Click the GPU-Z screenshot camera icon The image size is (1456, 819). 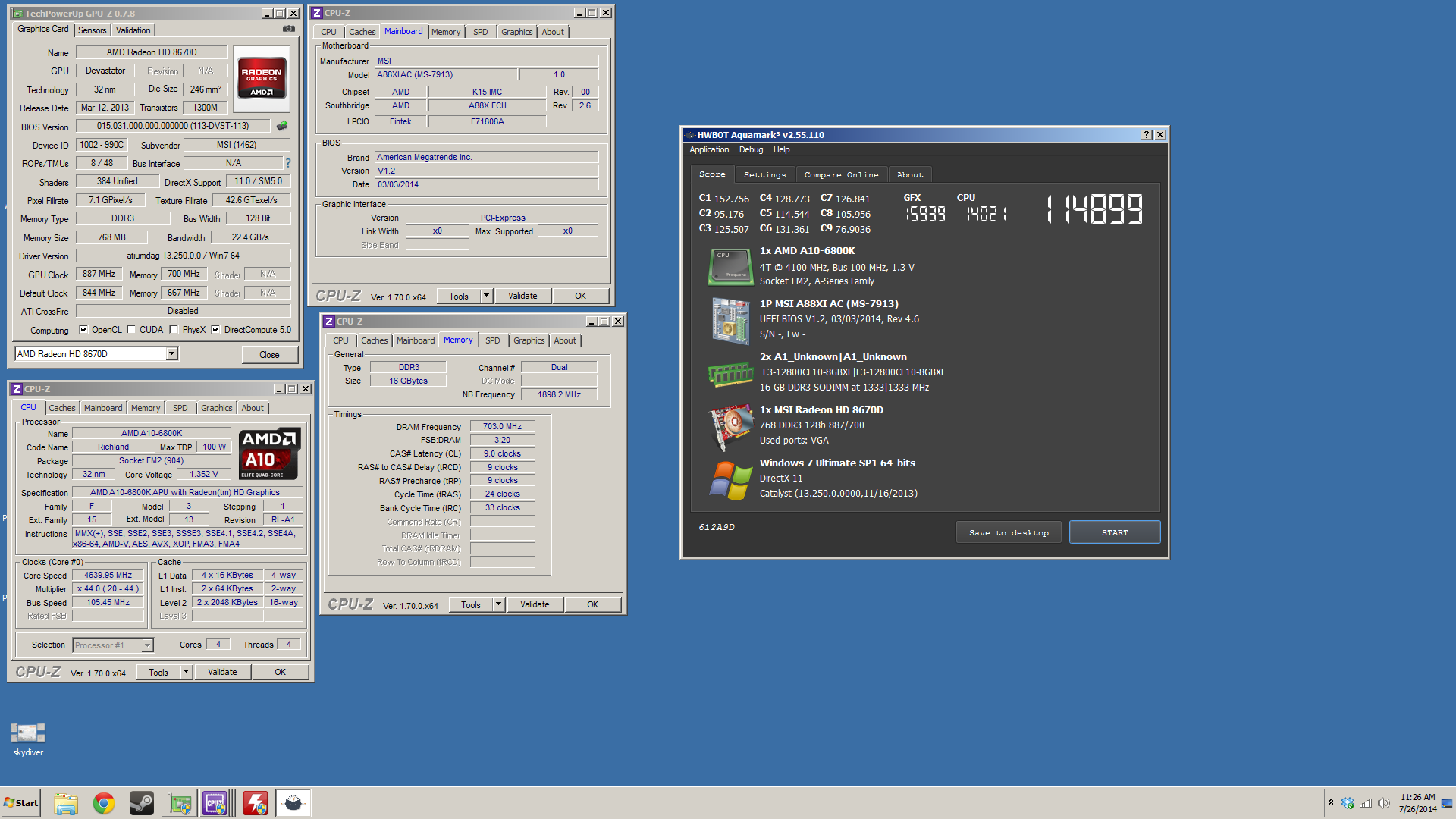pyautogui.click(x=289, y=29)
